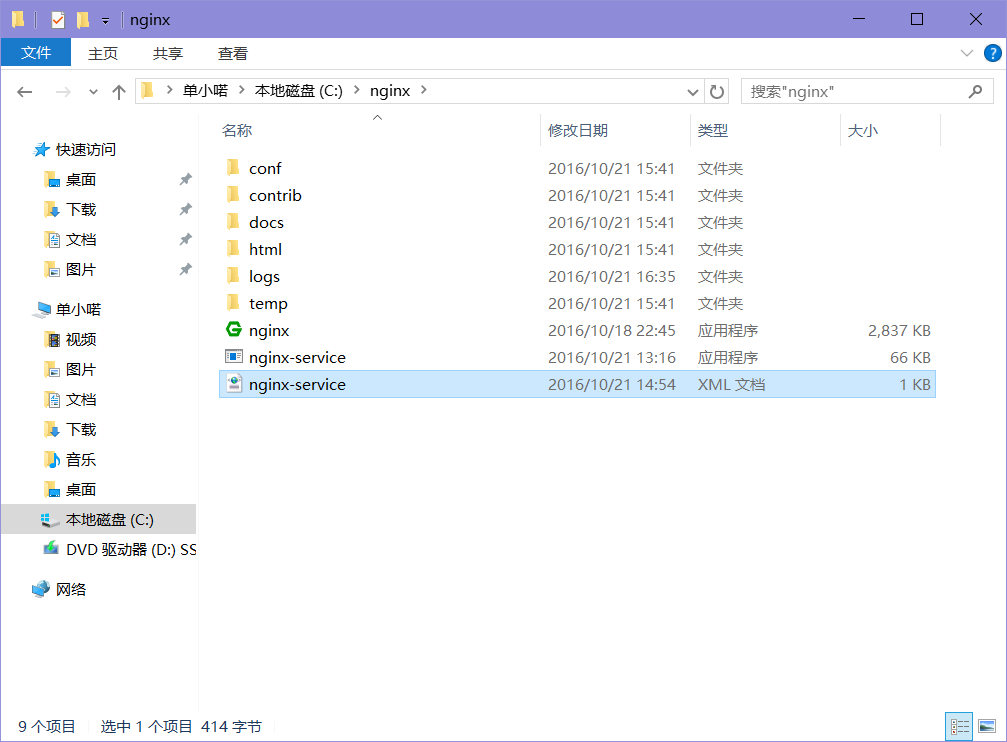Click the nginx-service application exe icon

click(x=234, y=357)
